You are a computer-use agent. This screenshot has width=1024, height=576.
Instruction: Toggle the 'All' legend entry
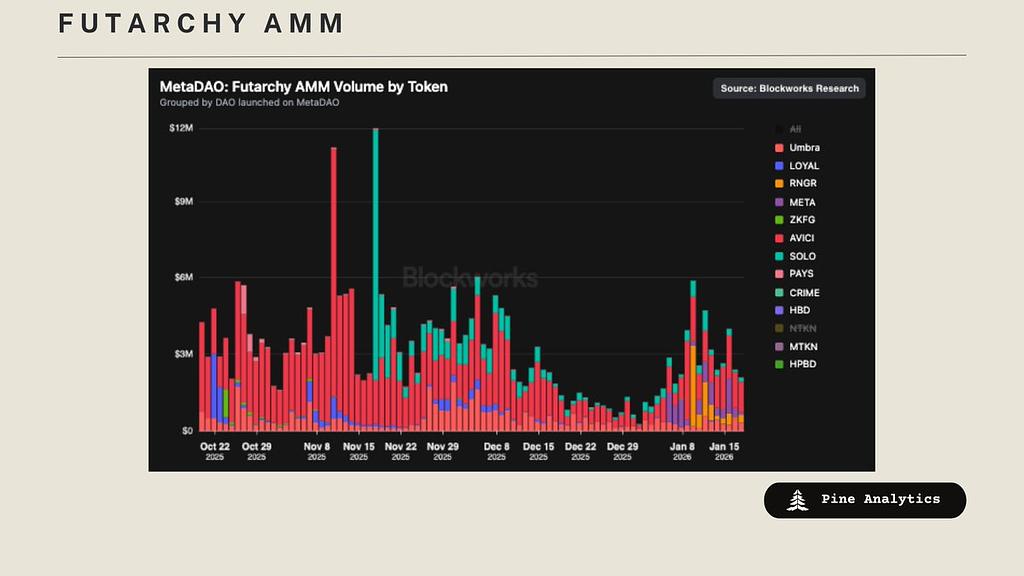[795, 130]
